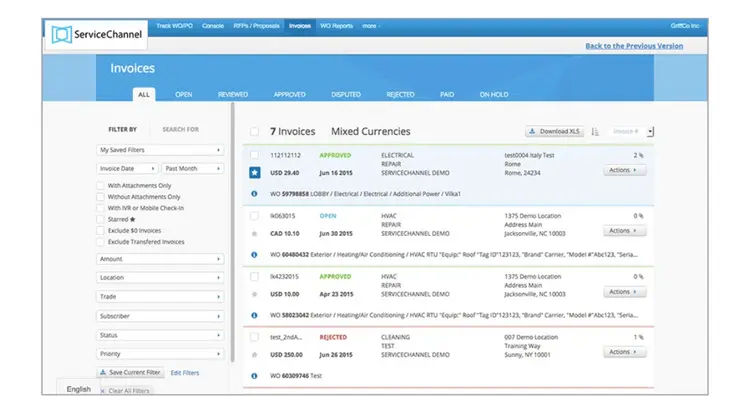Expand the Subscriber filter

[160, 316]
